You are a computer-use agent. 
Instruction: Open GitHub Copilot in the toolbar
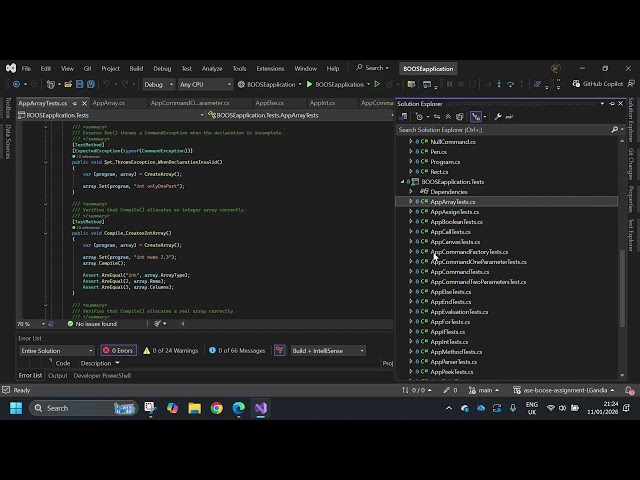(598, 84)
